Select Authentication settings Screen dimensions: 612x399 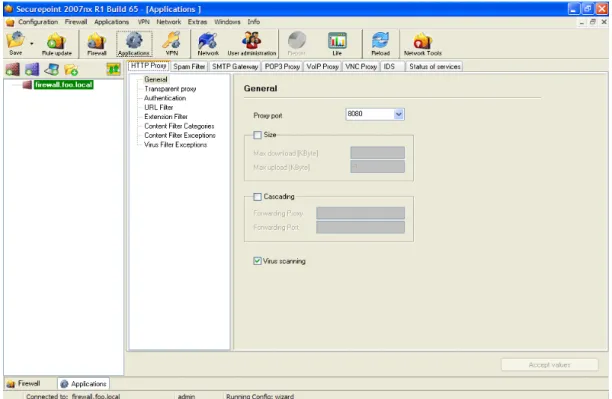(165, 98)
